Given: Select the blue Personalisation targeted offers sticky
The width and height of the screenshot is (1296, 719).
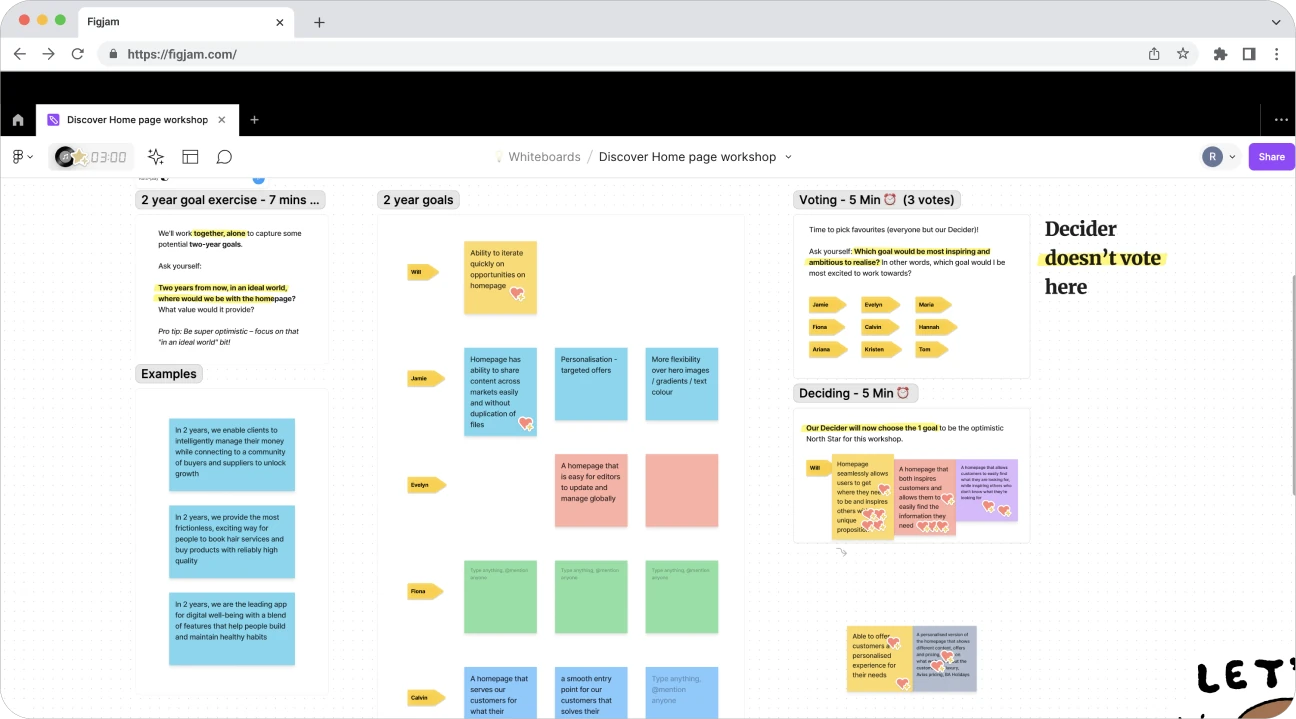Looking at the screenshot, I should (591, 384).
